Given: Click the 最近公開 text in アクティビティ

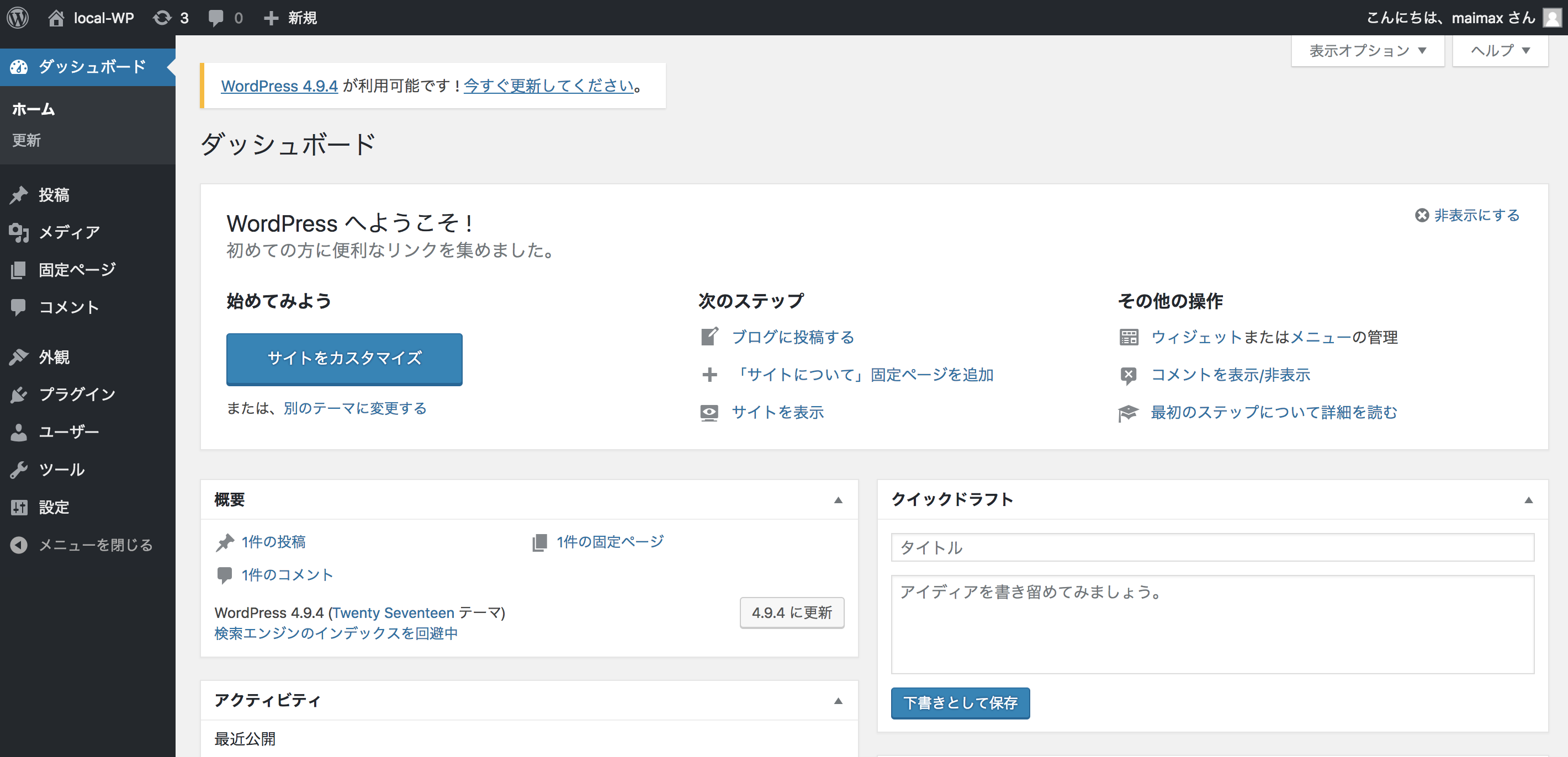Looking at the screenshot, I should click(245, 739).
